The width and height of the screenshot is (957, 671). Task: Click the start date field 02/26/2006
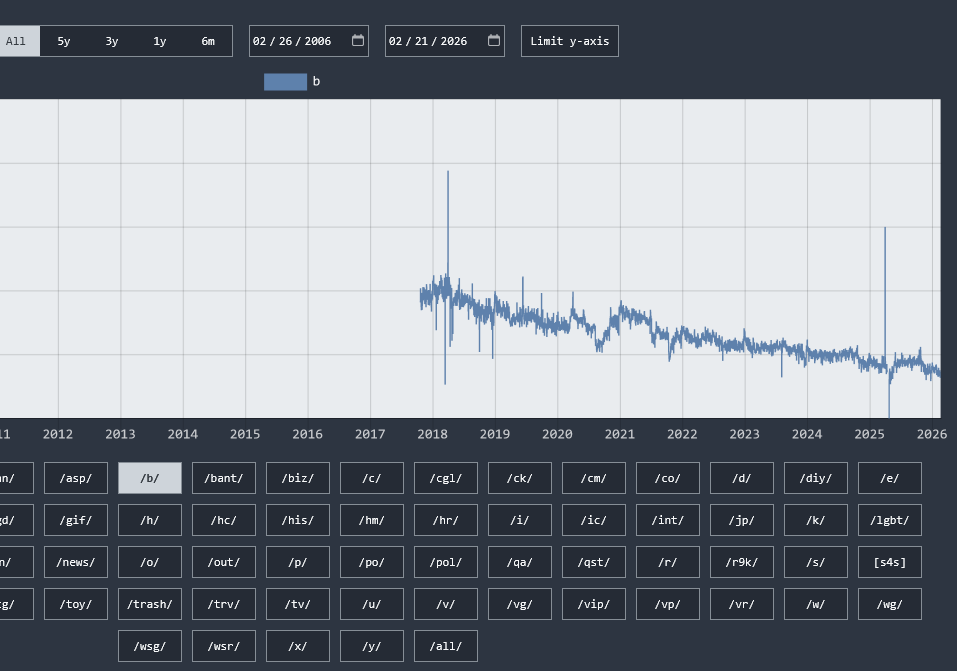[x=309, y=41]
